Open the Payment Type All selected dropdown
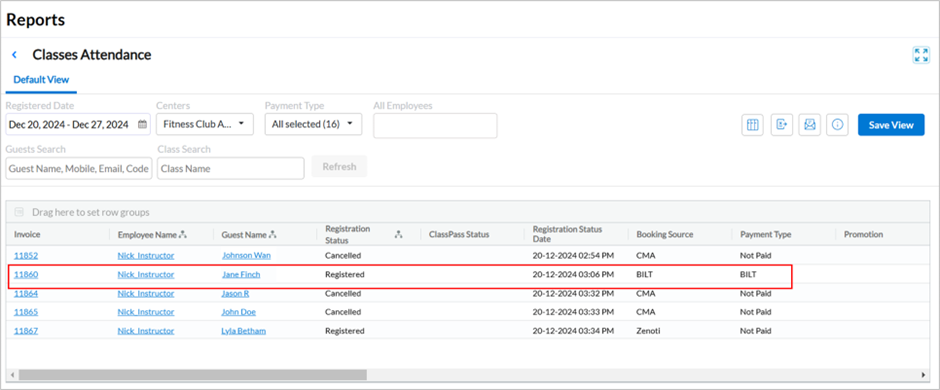The image size is (940, 390). click(313, 125)
